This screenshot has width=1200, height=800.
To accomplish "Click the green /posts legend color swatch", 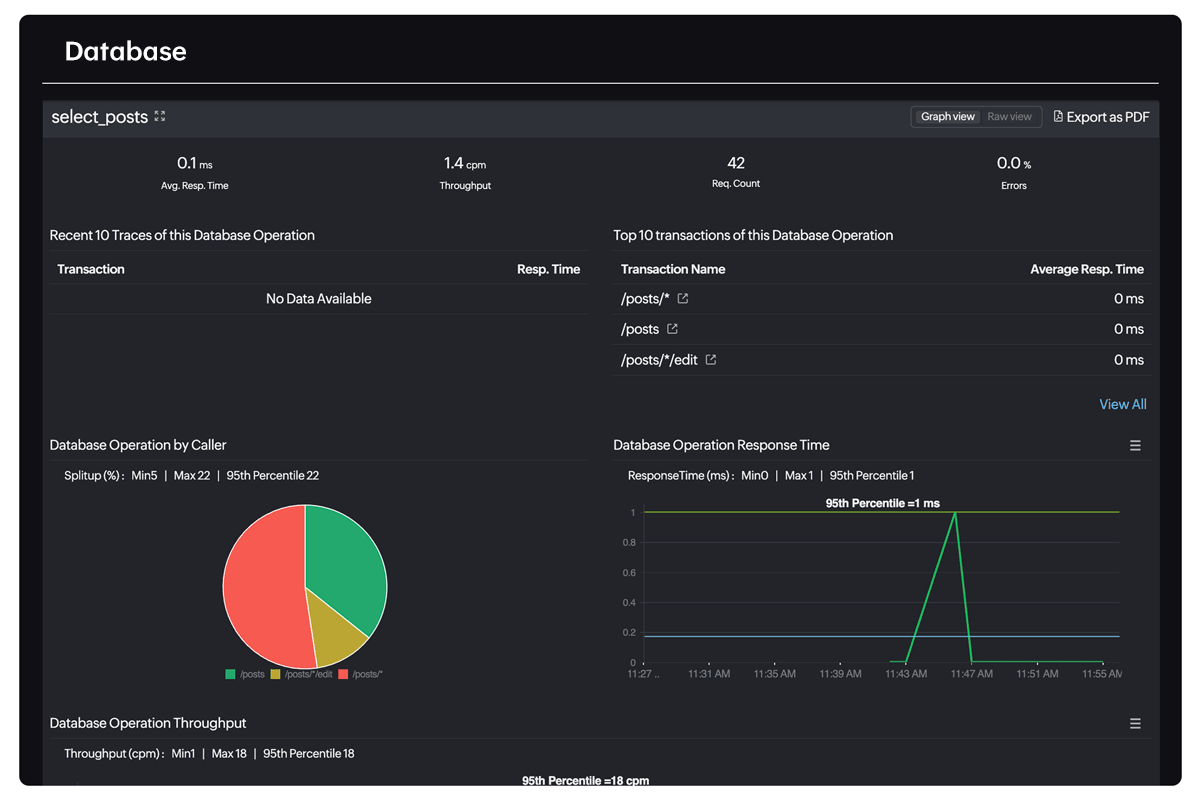I will tap(229, 674).
